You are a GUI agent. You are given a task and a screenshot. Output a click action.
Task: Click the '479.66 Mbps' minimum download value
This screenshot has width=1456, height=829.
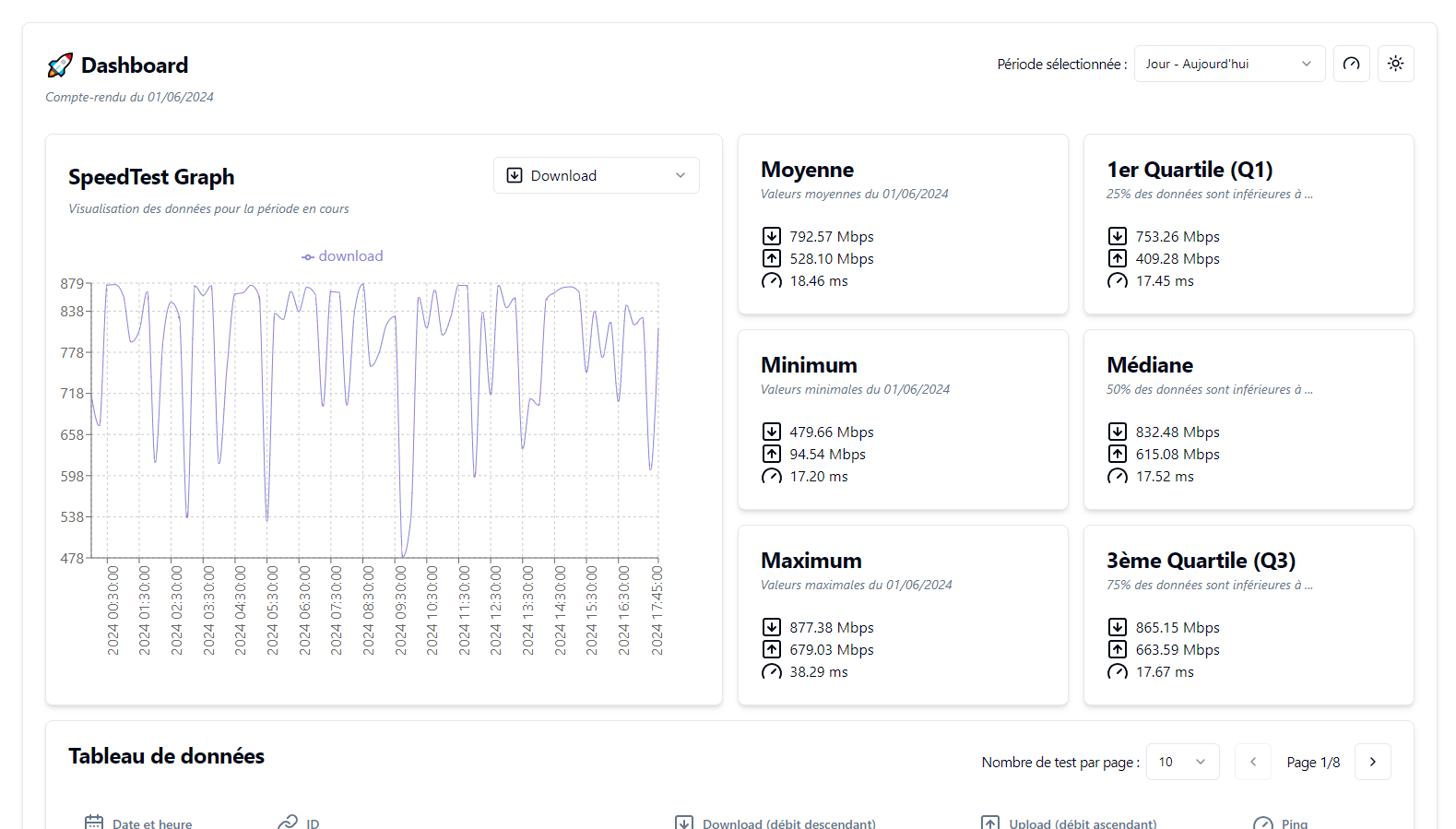coord(832,432)
